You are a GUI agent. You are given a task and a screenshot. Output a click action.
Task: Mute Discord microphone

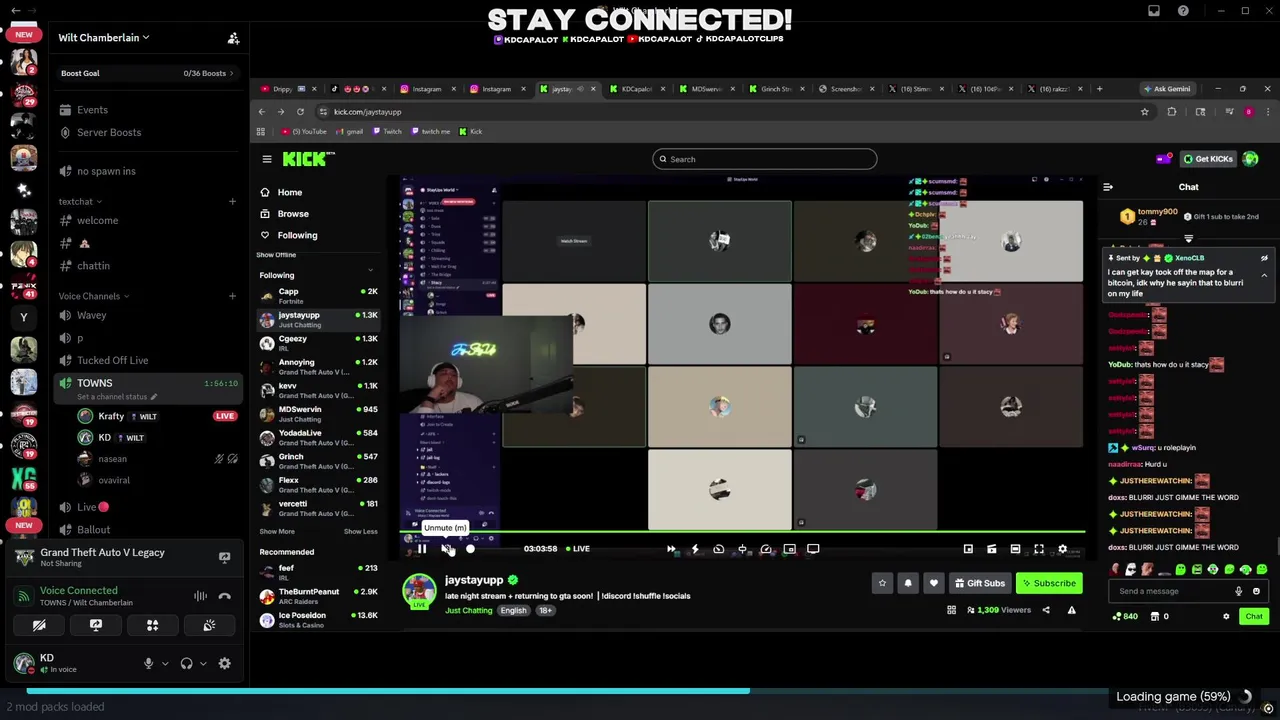[x=148, y=663]
